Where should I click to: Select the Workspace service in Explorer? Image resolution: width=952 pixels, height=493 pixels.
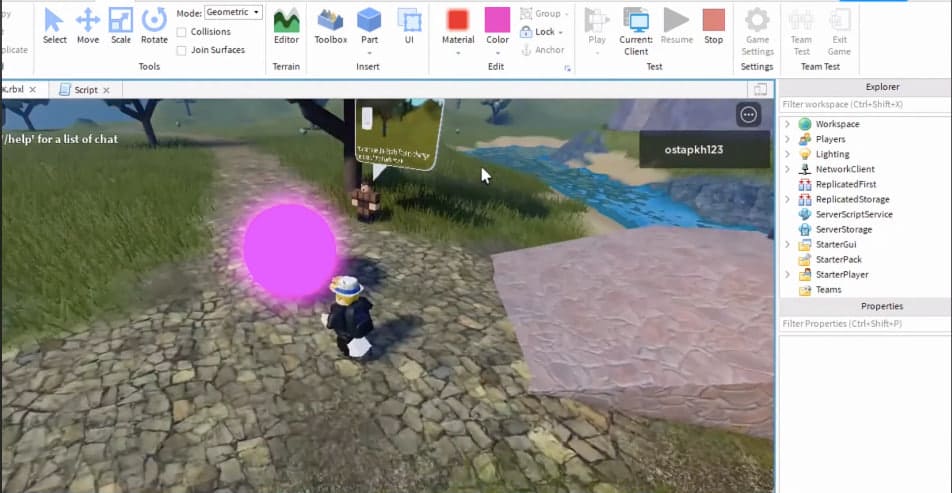(837, 124)
